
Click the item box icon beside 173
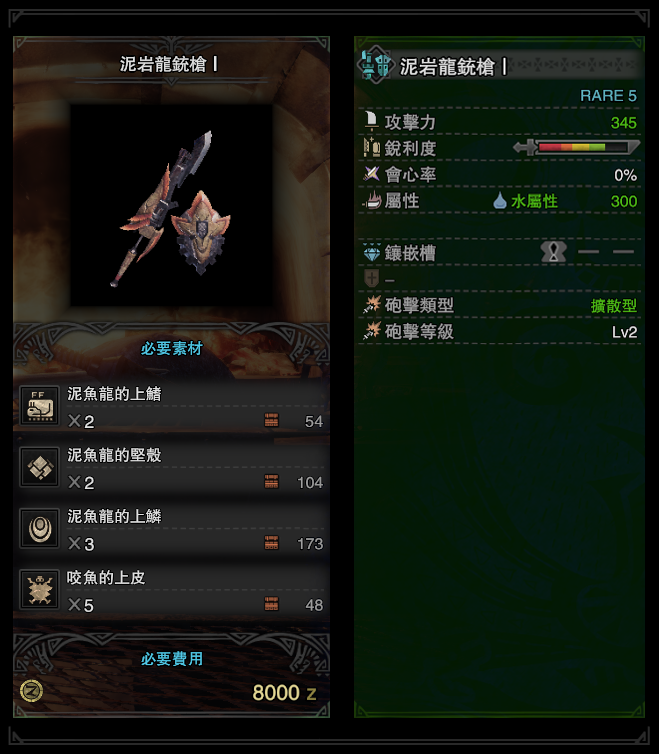pyautogui.click(x=271, y=542)
